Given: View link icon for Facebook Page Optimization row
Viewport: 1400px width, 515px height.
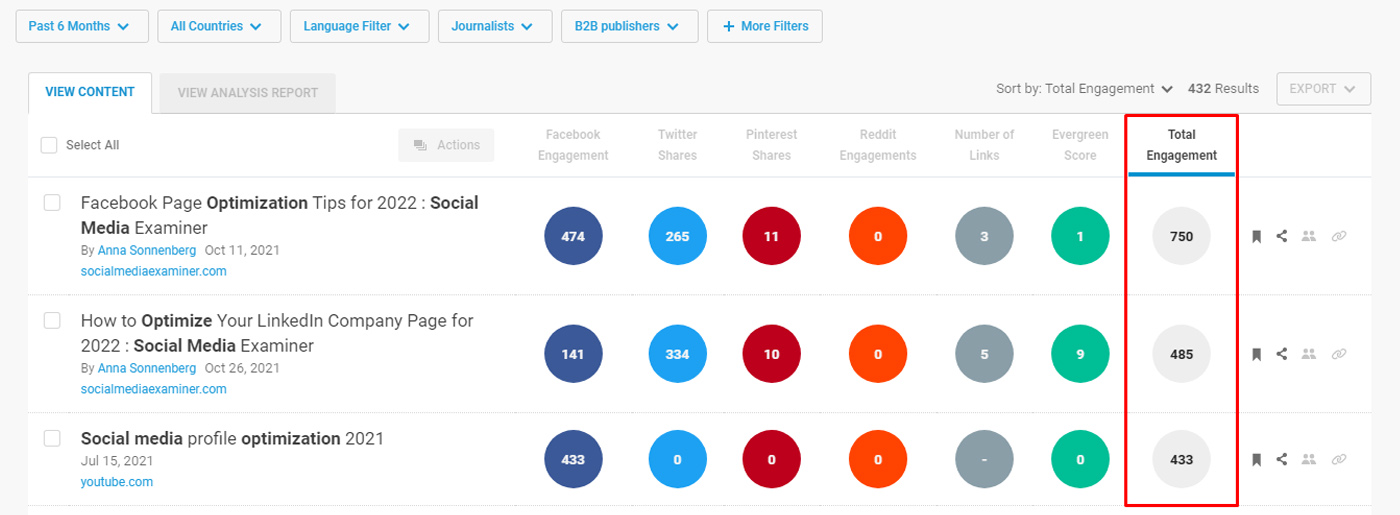Looking at the screenshot, I should (1339, 237).
